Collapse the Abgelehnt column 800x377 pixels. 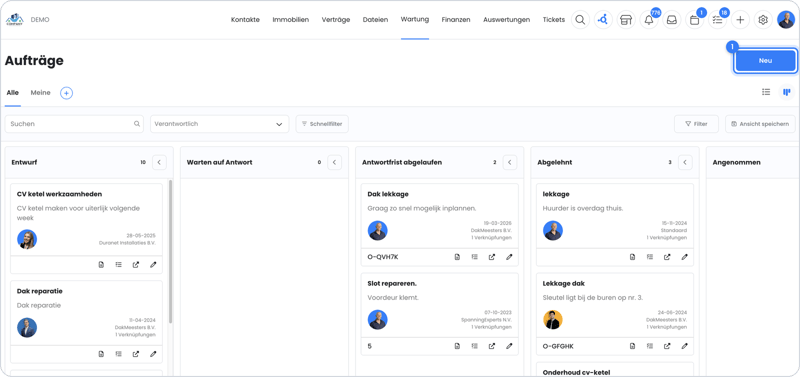[x=685, y=162]
